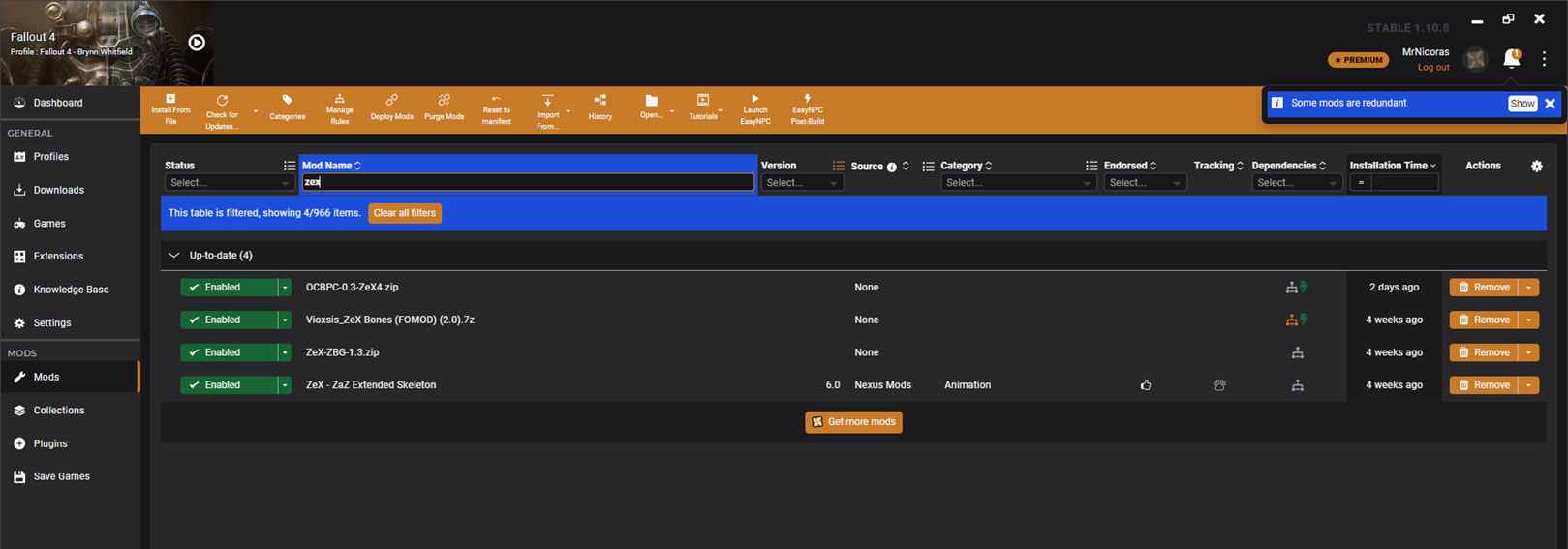Open Remove dropdown arrow for ZeX - ZaZ Extended Skeleton
The height and width of the screenshot is (549, 1568).
[1528, 385]
